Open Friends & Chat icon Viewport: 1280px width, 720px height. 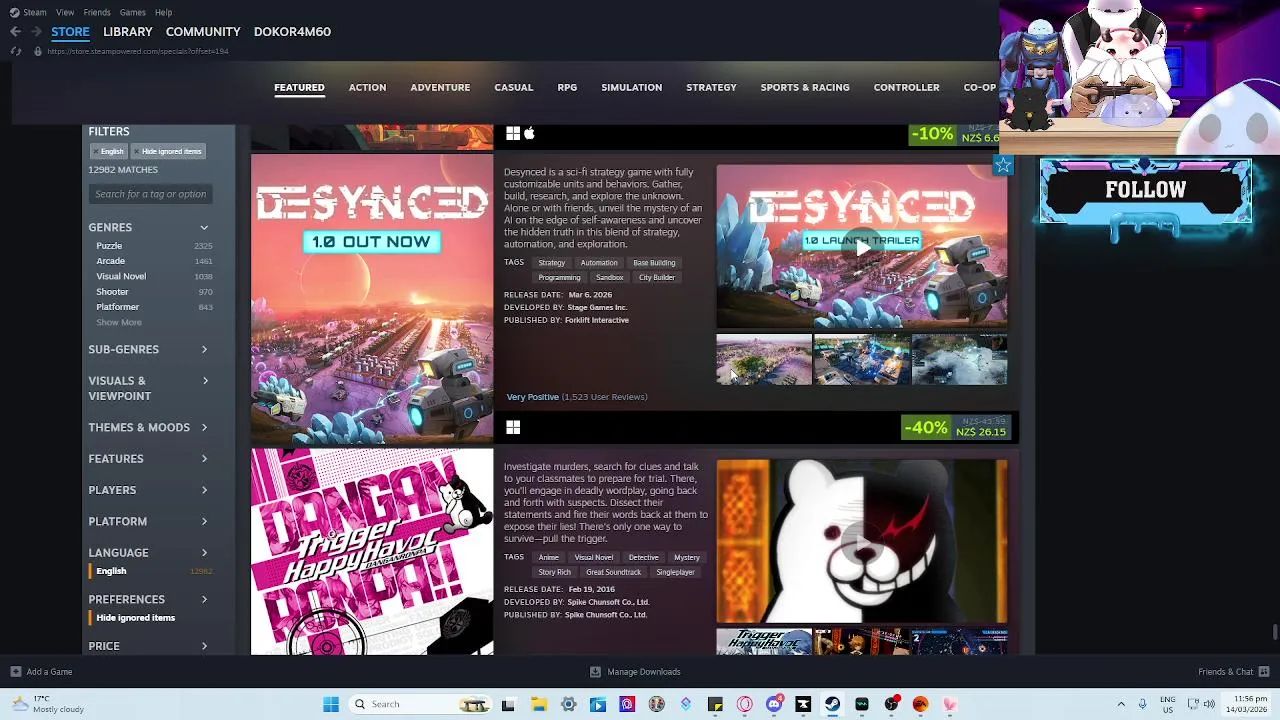pyautogui.click(x=1264, y=672)
